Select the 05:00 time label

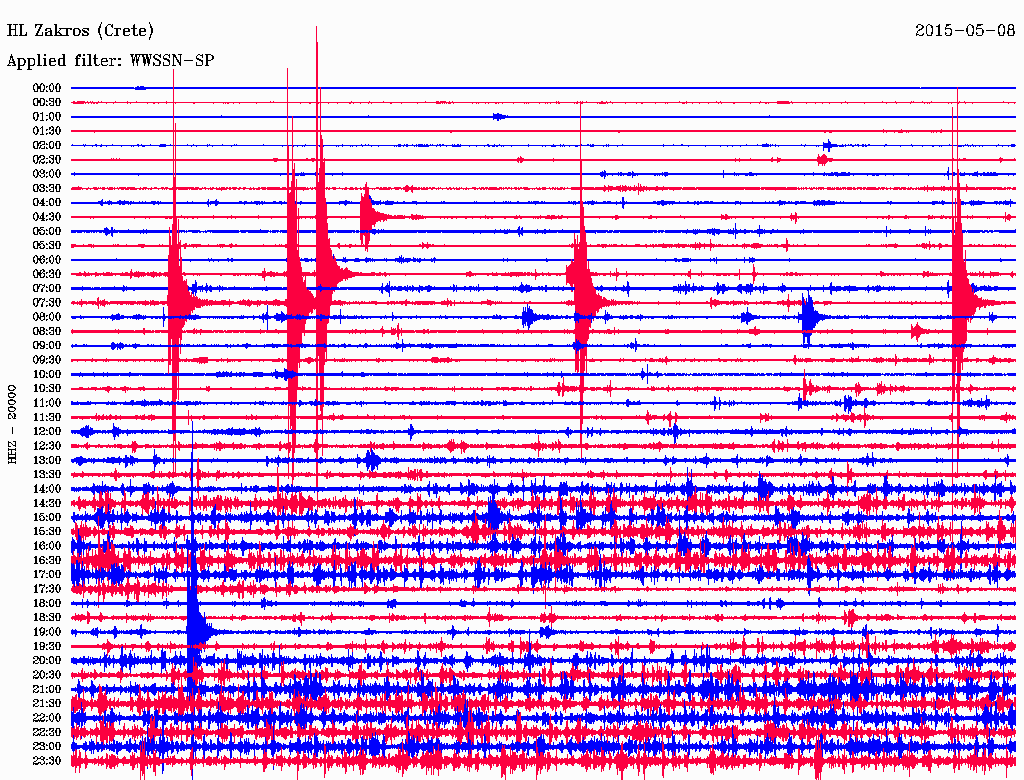coord(47,231)
